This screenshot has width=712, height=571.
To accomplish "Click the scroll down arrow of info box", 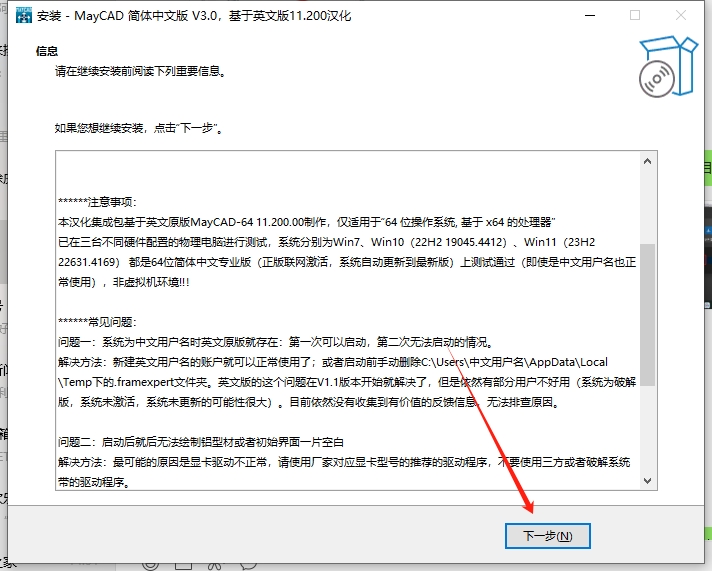I will point(648,481).
